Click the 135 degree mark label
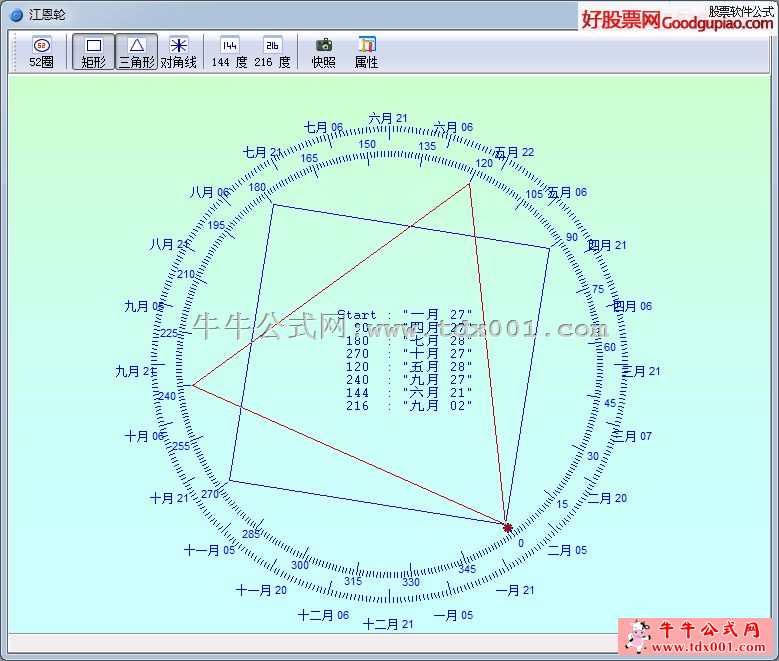779x661 pixels. point(427,146)
